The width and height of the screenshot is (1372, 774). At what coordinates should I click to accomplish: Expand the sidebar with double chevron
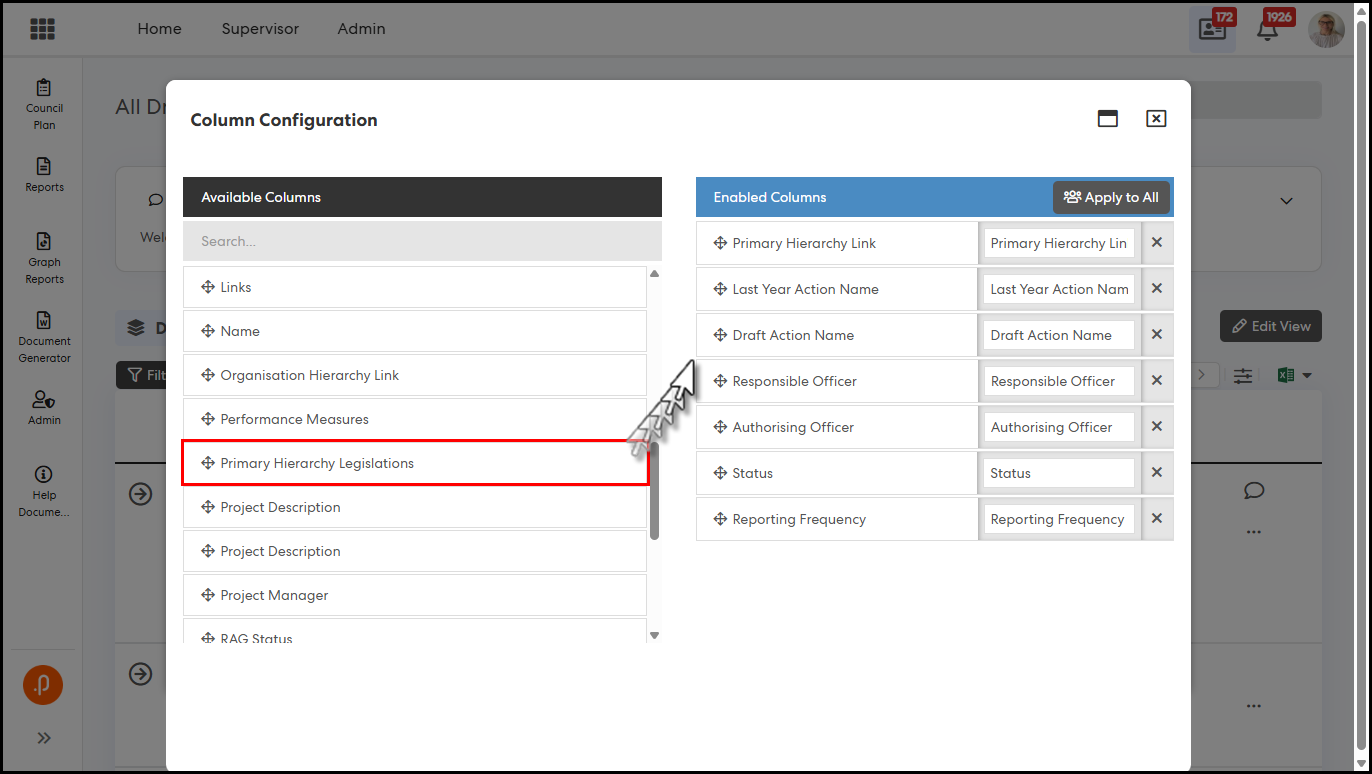44,738
